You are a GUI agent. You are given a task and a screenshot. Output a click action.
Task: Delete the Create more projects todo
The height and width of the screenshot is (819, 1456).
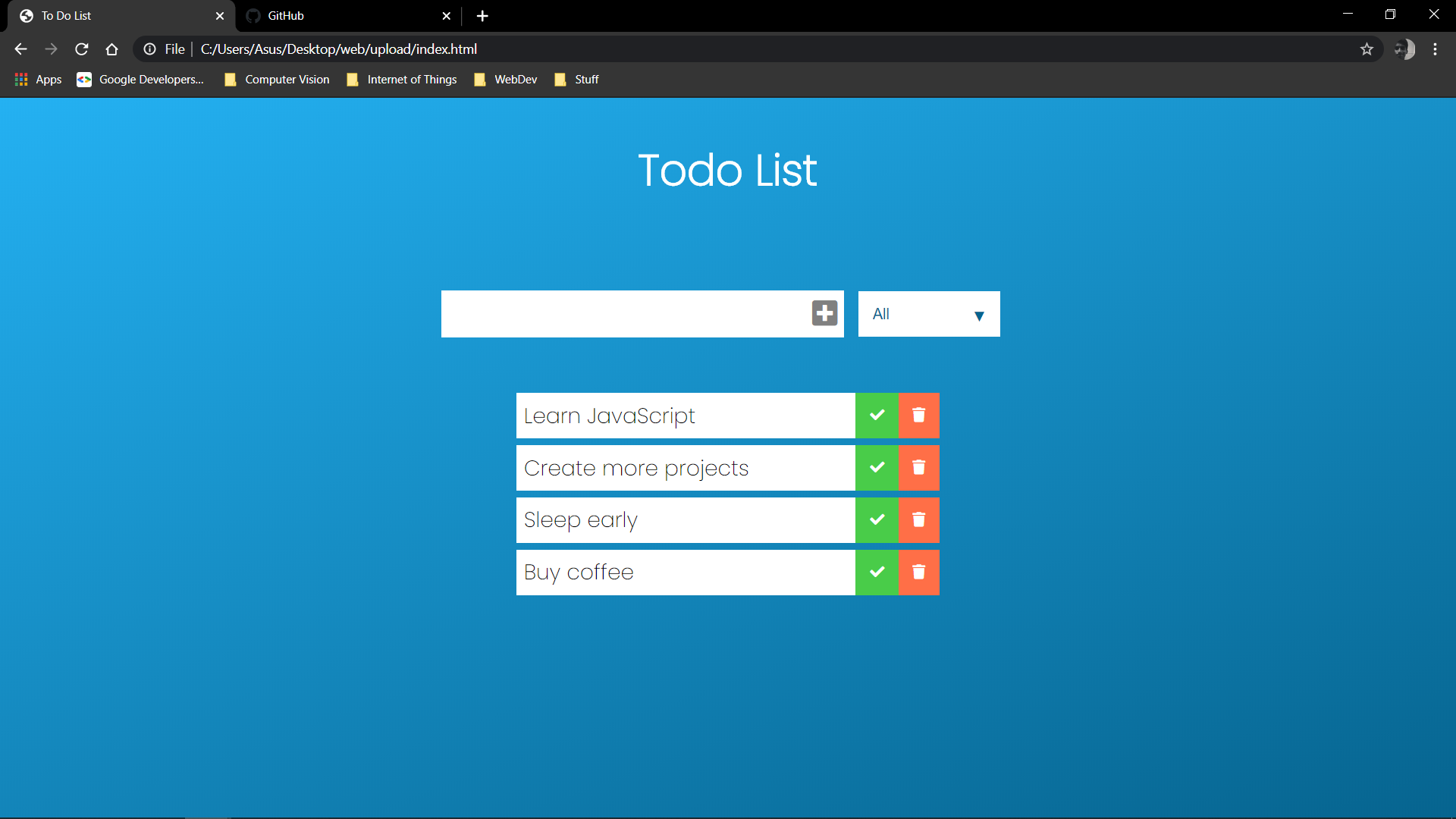918,468
